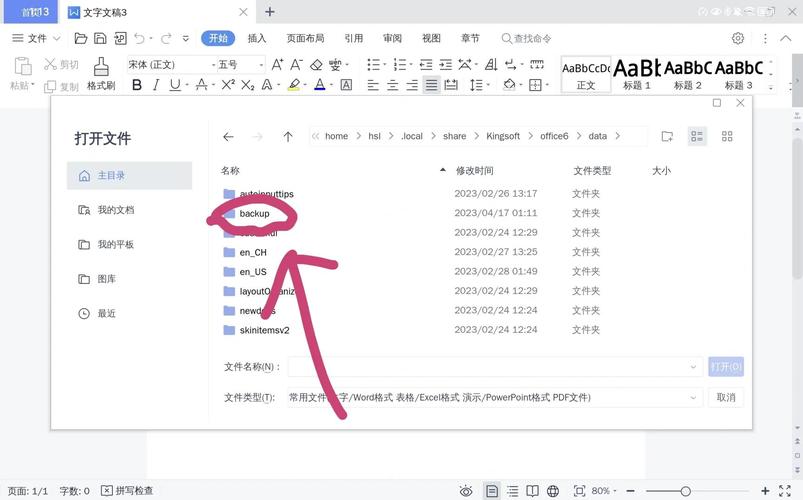Go back in open file dialog

pos(228,137)
